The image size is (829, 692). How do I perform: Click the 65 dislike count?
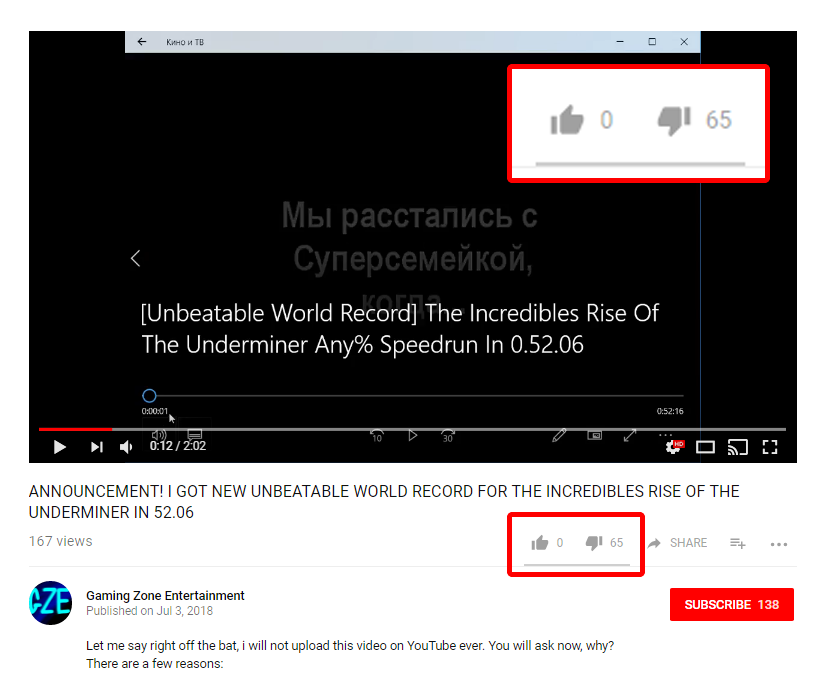tap(616, 543)
